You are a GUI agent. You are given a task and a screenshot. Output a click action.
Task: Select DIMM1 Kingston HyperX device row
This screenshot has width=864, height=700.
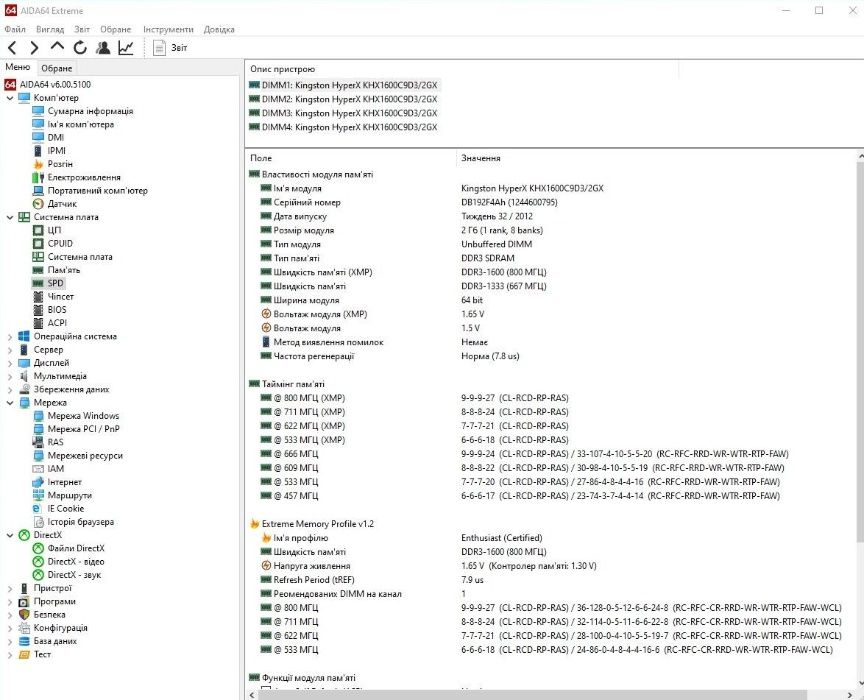[x=344, y=85]
